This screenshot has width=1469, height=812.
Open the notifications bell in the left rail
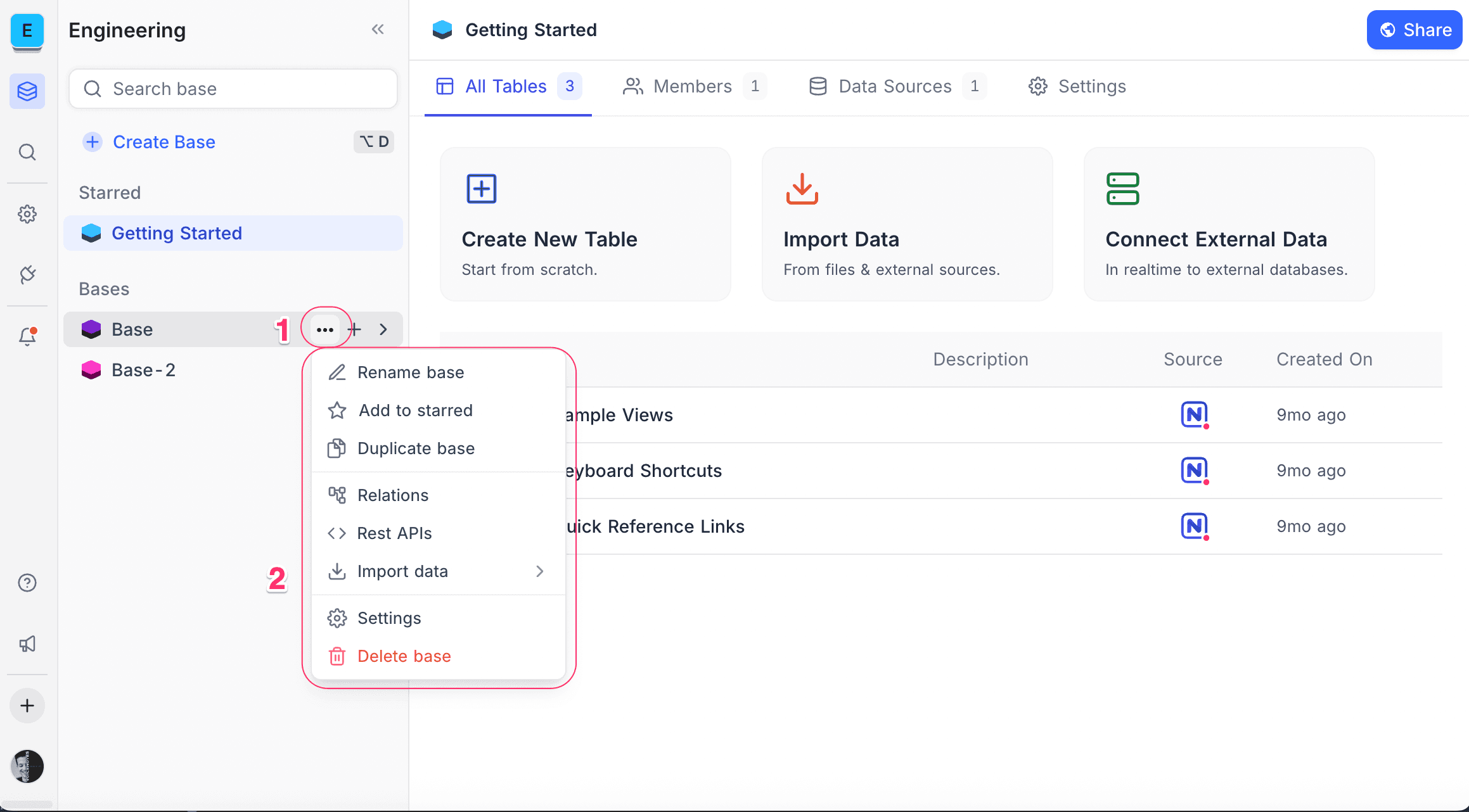tap(27, 336)
